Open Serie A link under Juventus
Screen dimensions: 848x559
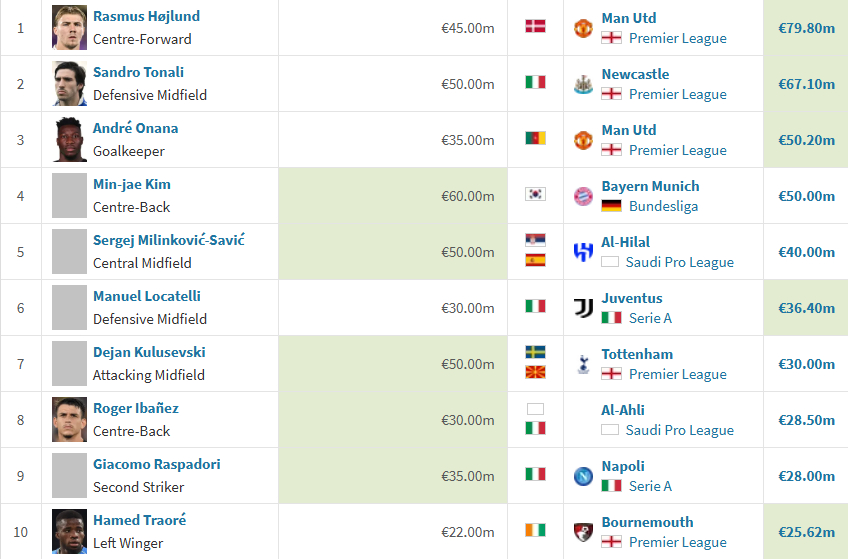[x=650, y=318]
